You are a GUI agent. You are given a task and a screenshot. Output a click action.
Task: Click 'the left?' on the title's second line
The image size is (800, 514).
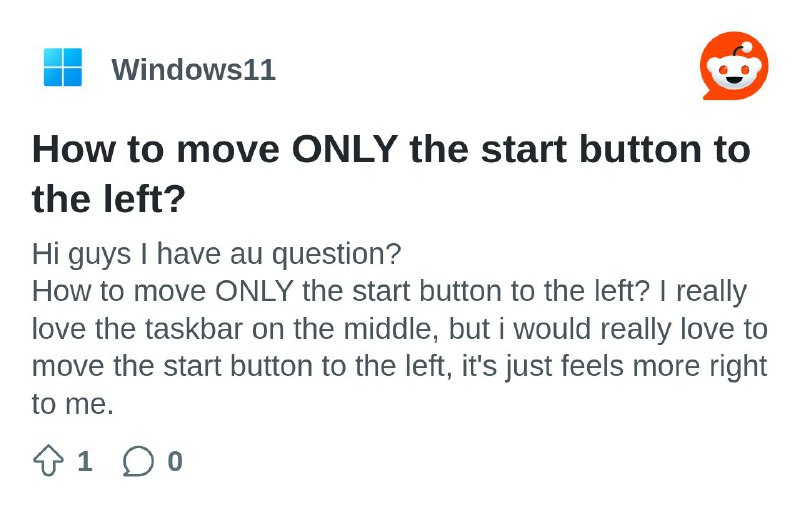tap(108, 199)
